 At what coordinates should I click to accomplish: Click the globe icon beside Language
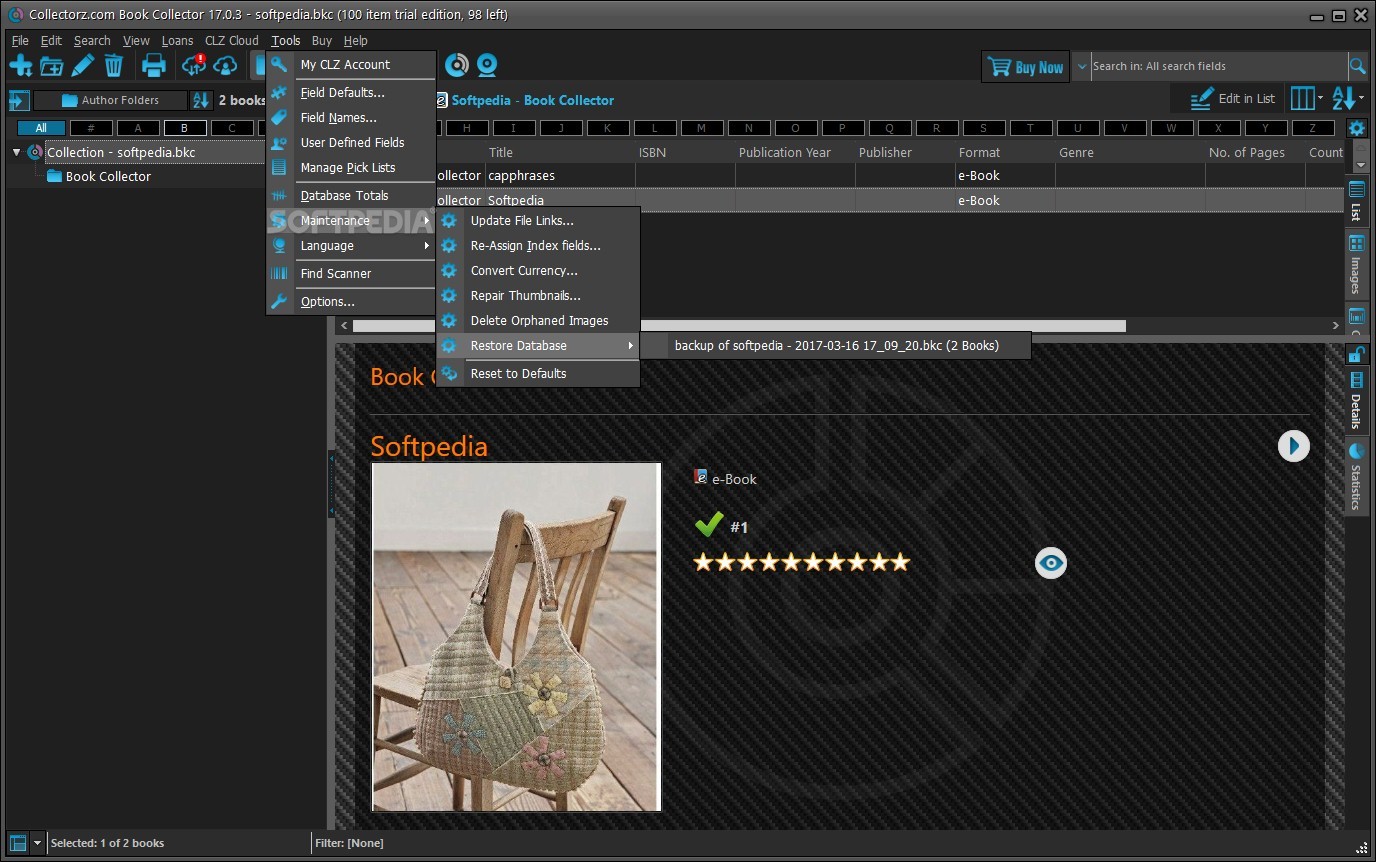point(279,246)
